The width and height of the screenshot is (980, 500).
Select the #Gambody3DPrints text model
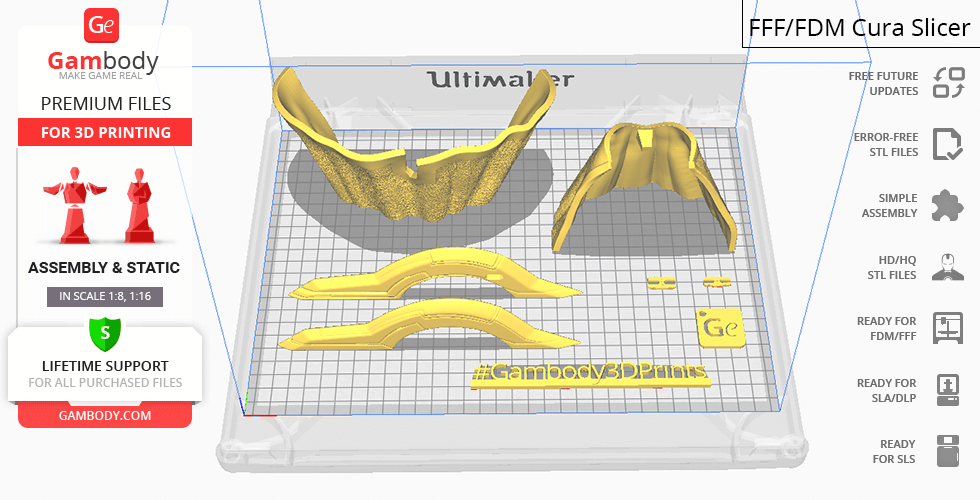(589, 374)
